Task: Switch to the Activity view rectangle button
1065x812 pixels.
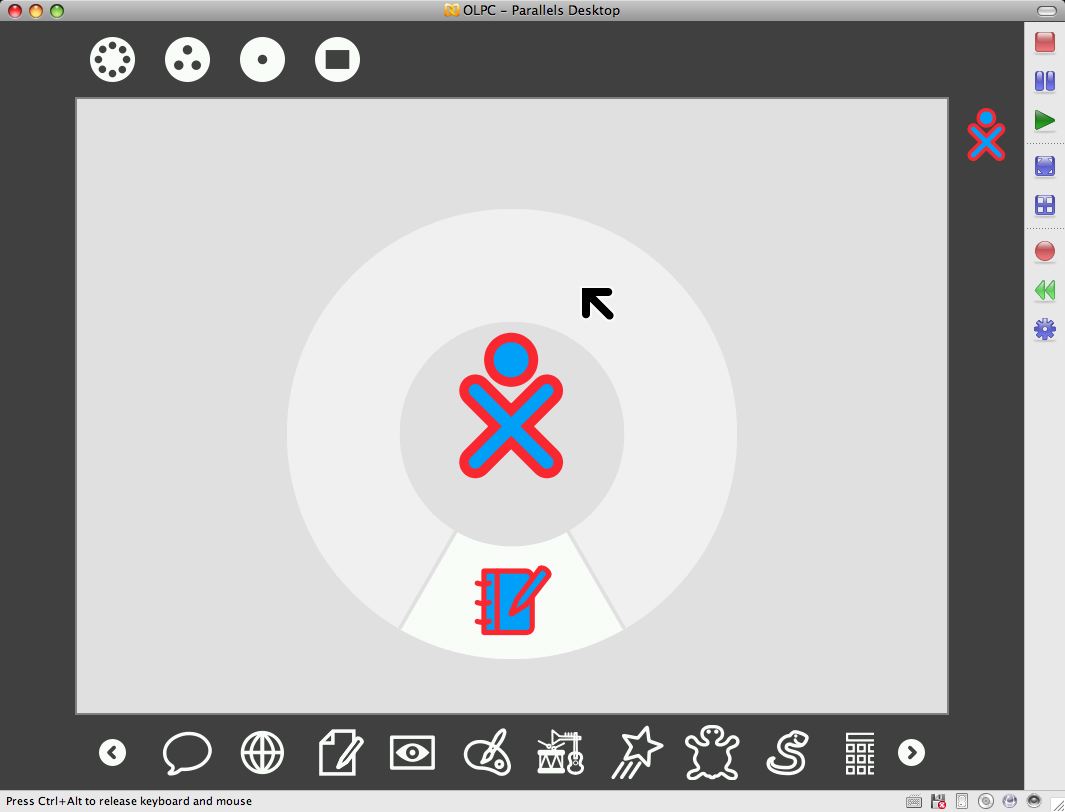Action: tap(337, 60)
